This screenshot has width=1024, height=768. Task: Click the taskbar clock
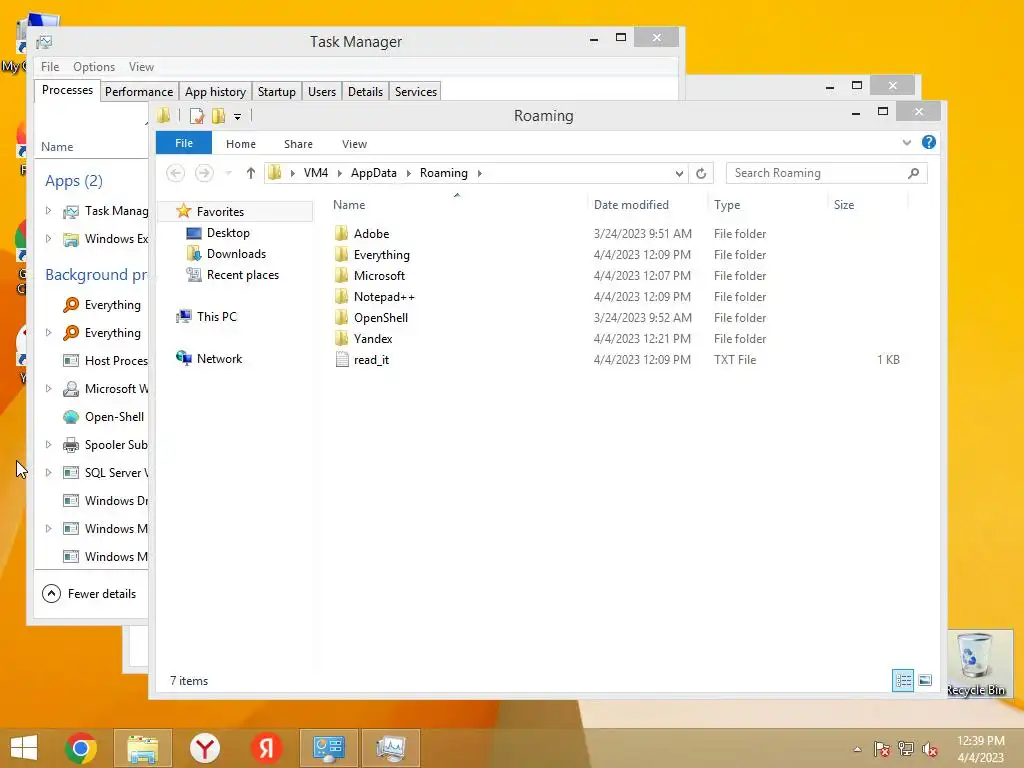980,749
